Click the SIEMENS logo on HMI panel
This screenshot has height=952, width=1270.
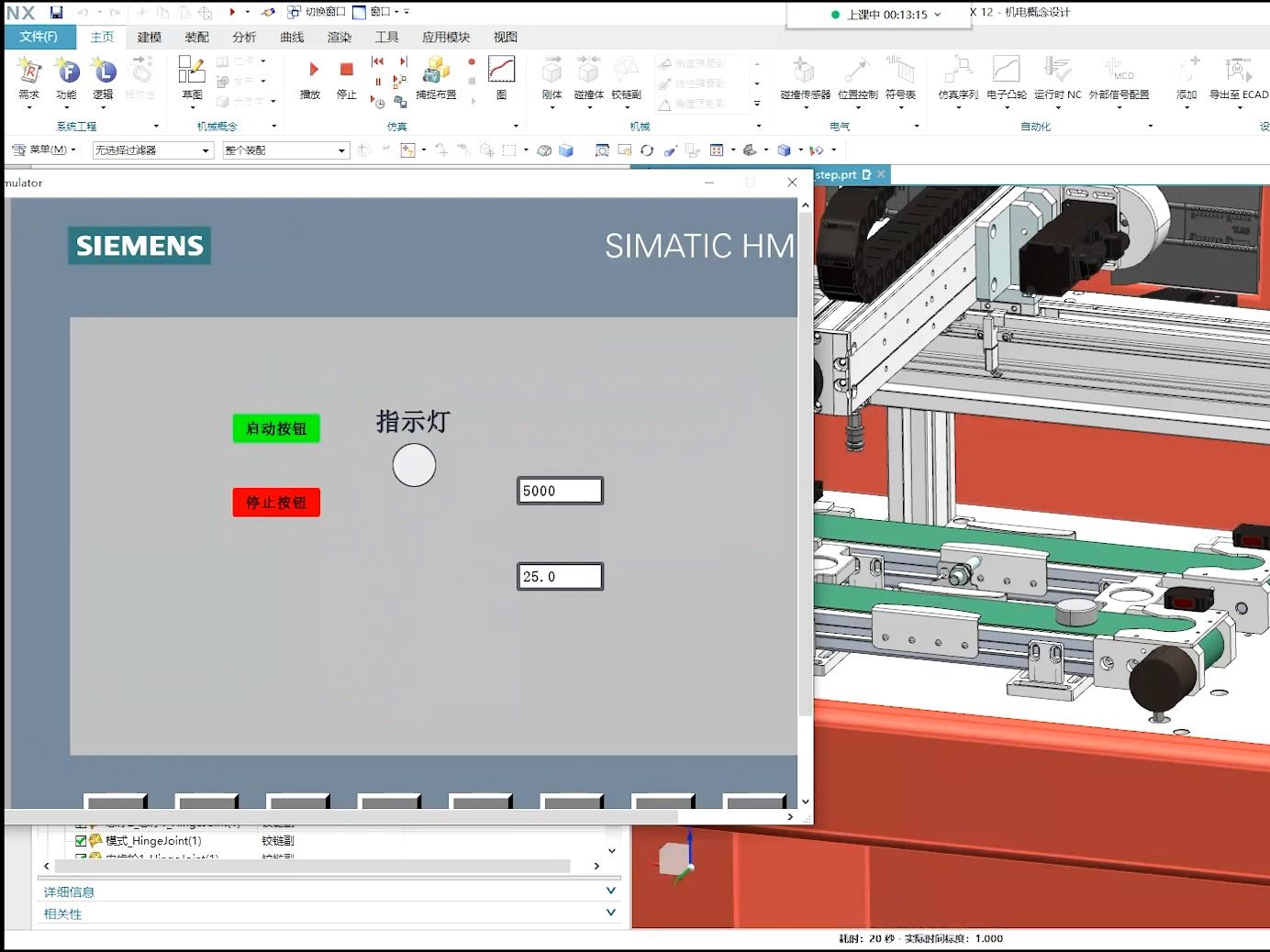[139, 246]
